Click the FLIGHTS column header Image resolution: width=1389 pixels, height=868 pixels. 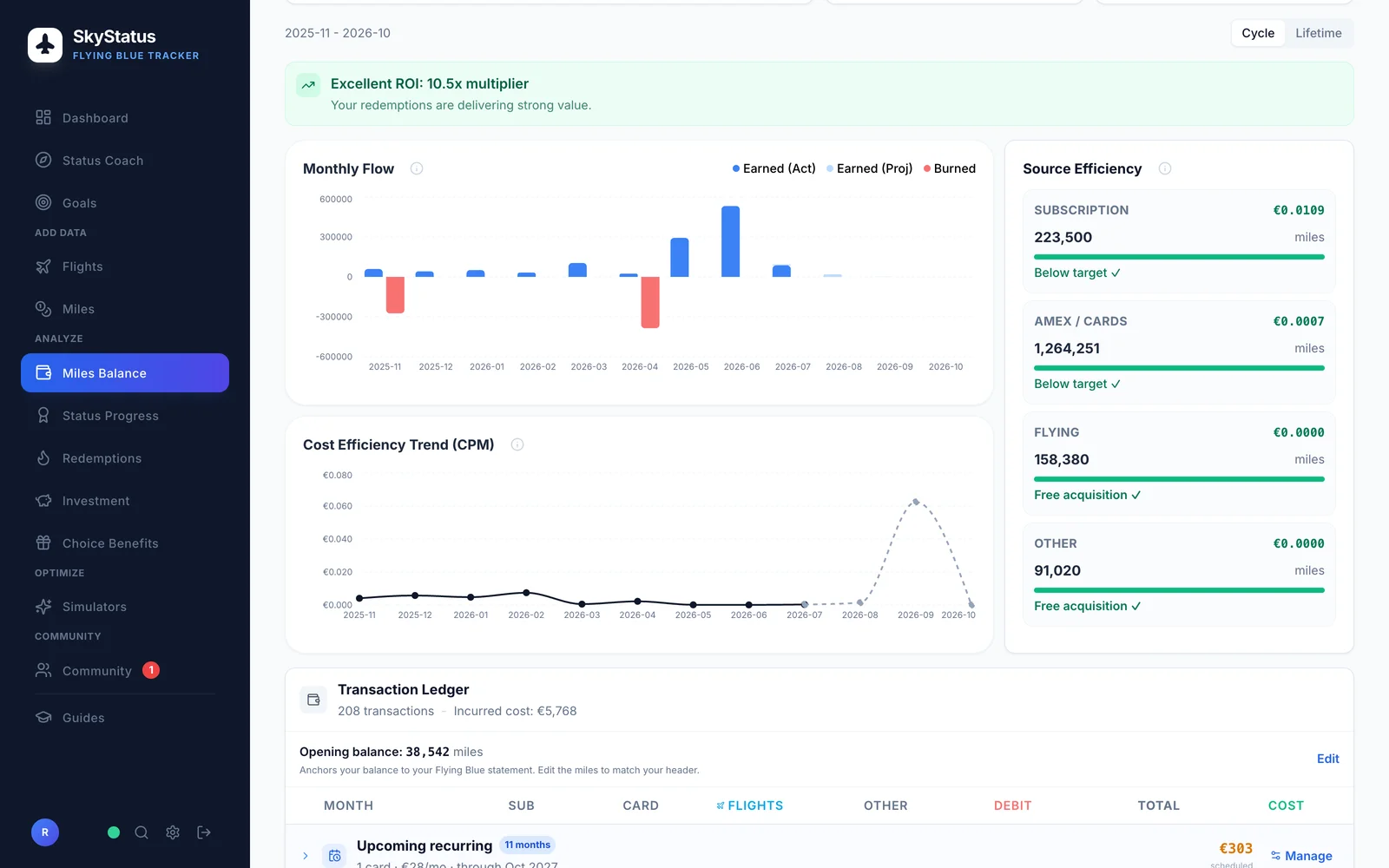point(750,806)
